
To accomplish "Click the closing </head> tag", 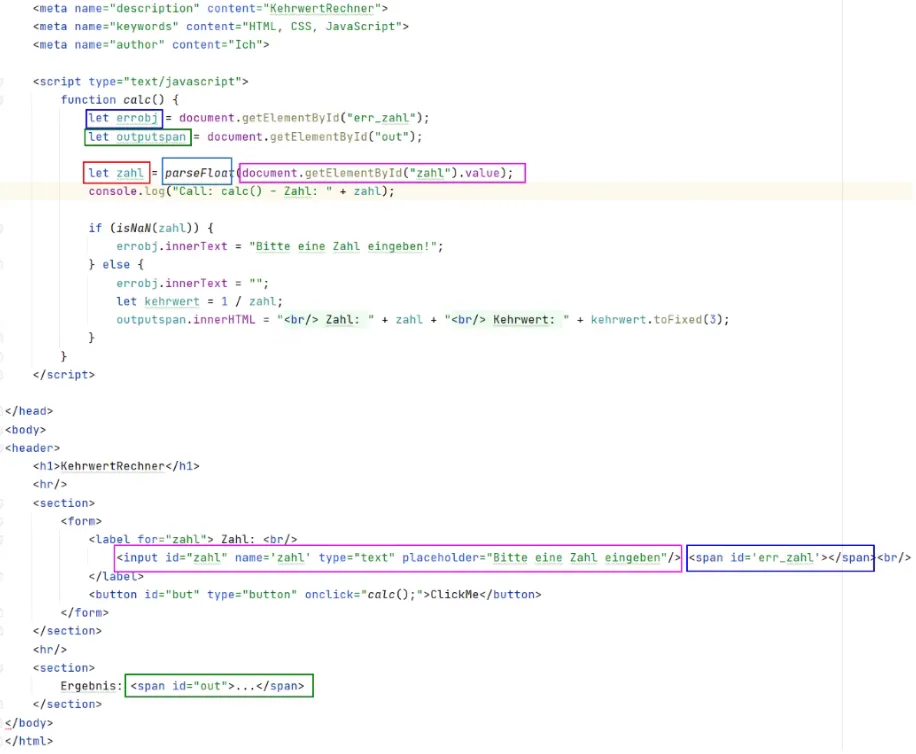I will [29, 411].
